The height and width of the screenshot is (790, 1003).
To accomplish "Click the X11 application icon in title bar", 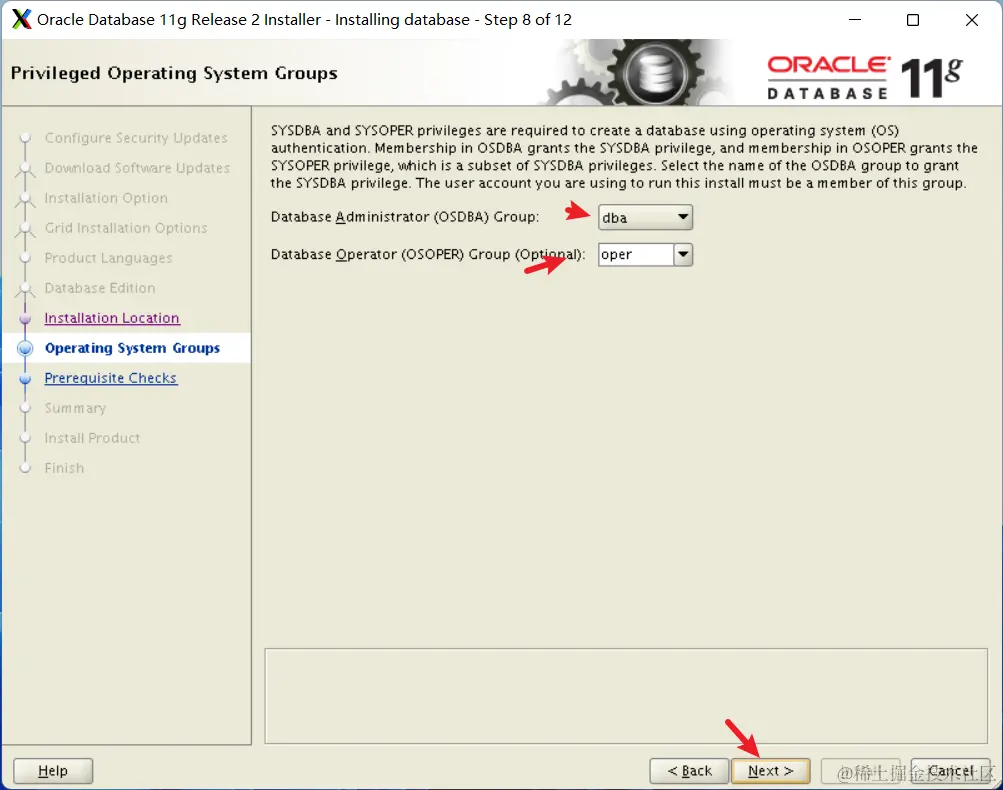I will (21, 20).
